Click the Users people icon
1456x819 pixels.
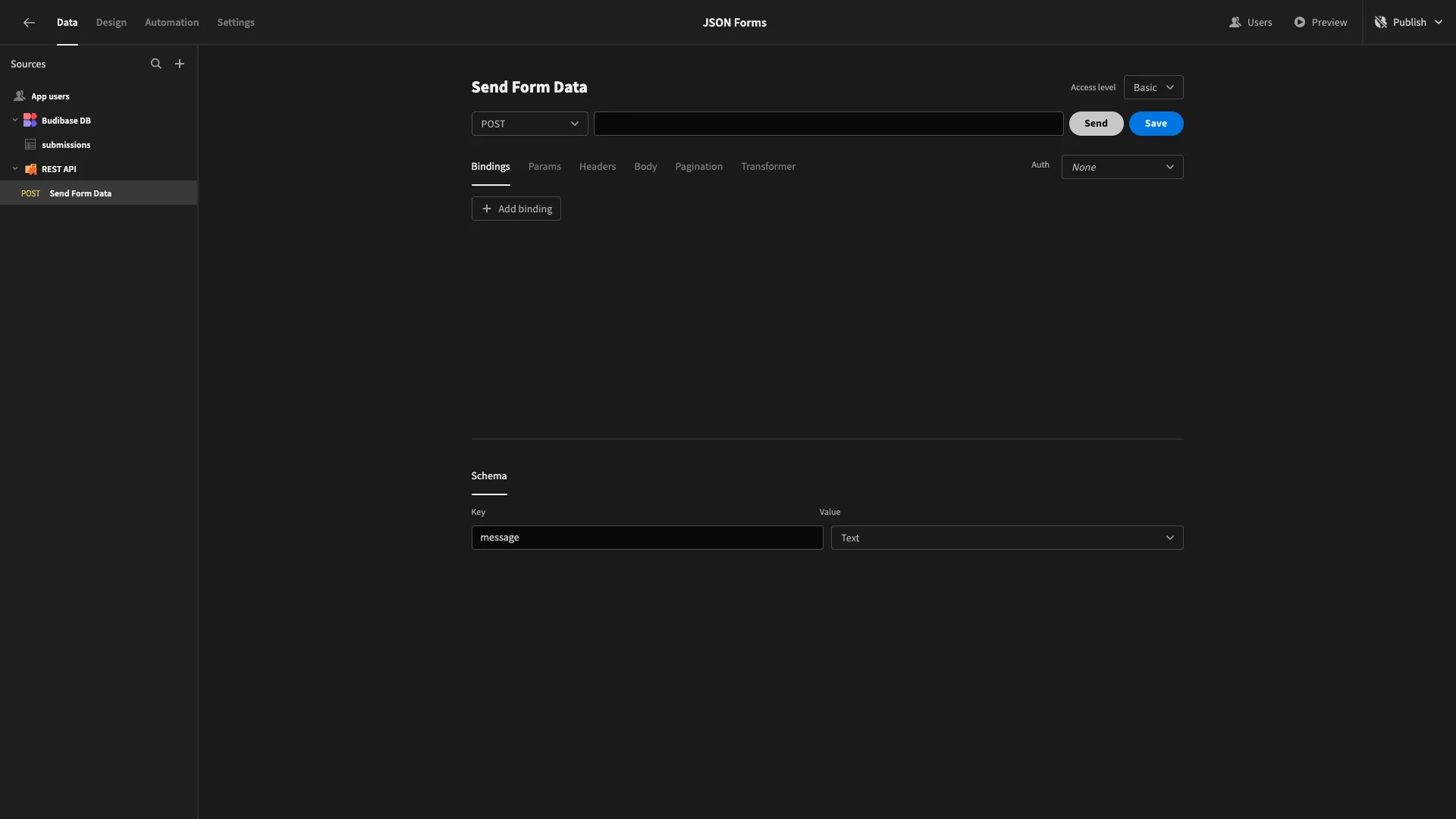[1235, 22]
